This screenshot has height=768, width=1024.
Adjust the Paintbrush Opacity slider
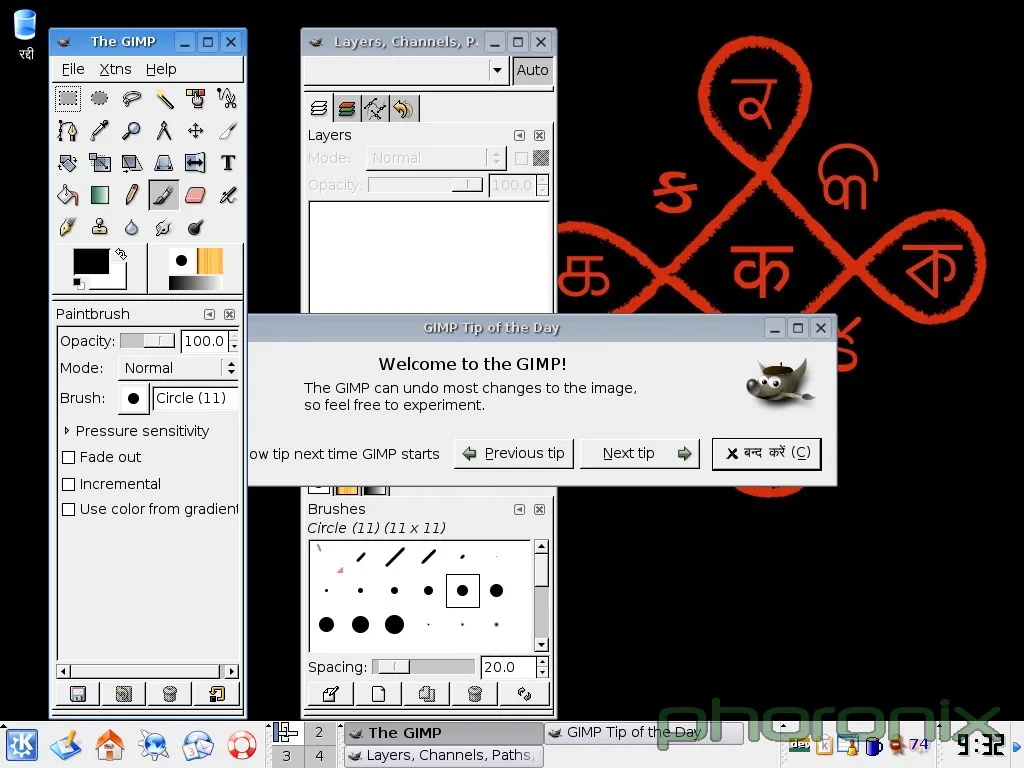point(148,341)
